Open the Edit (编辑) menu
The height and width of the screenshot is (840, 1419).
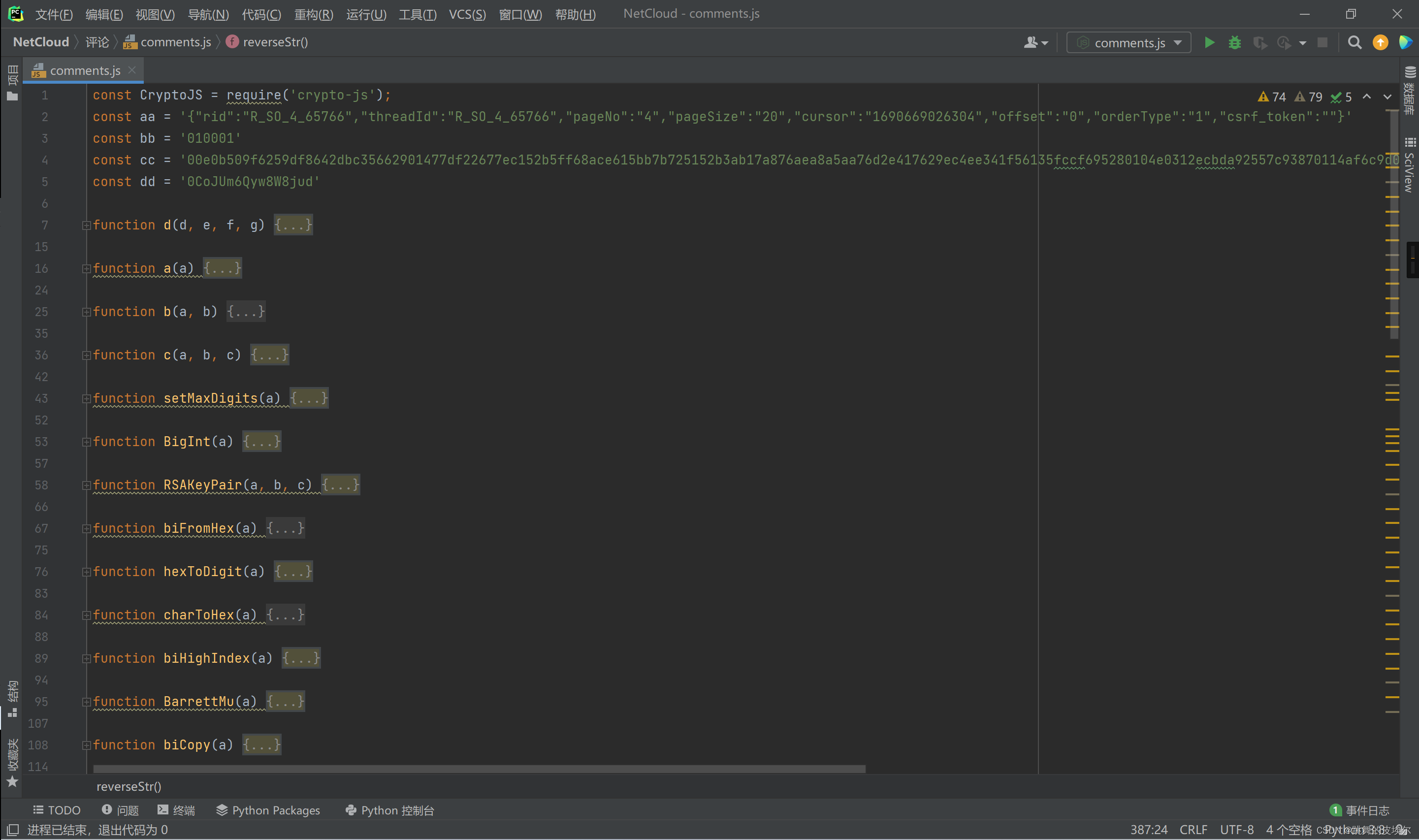[104, 14]
